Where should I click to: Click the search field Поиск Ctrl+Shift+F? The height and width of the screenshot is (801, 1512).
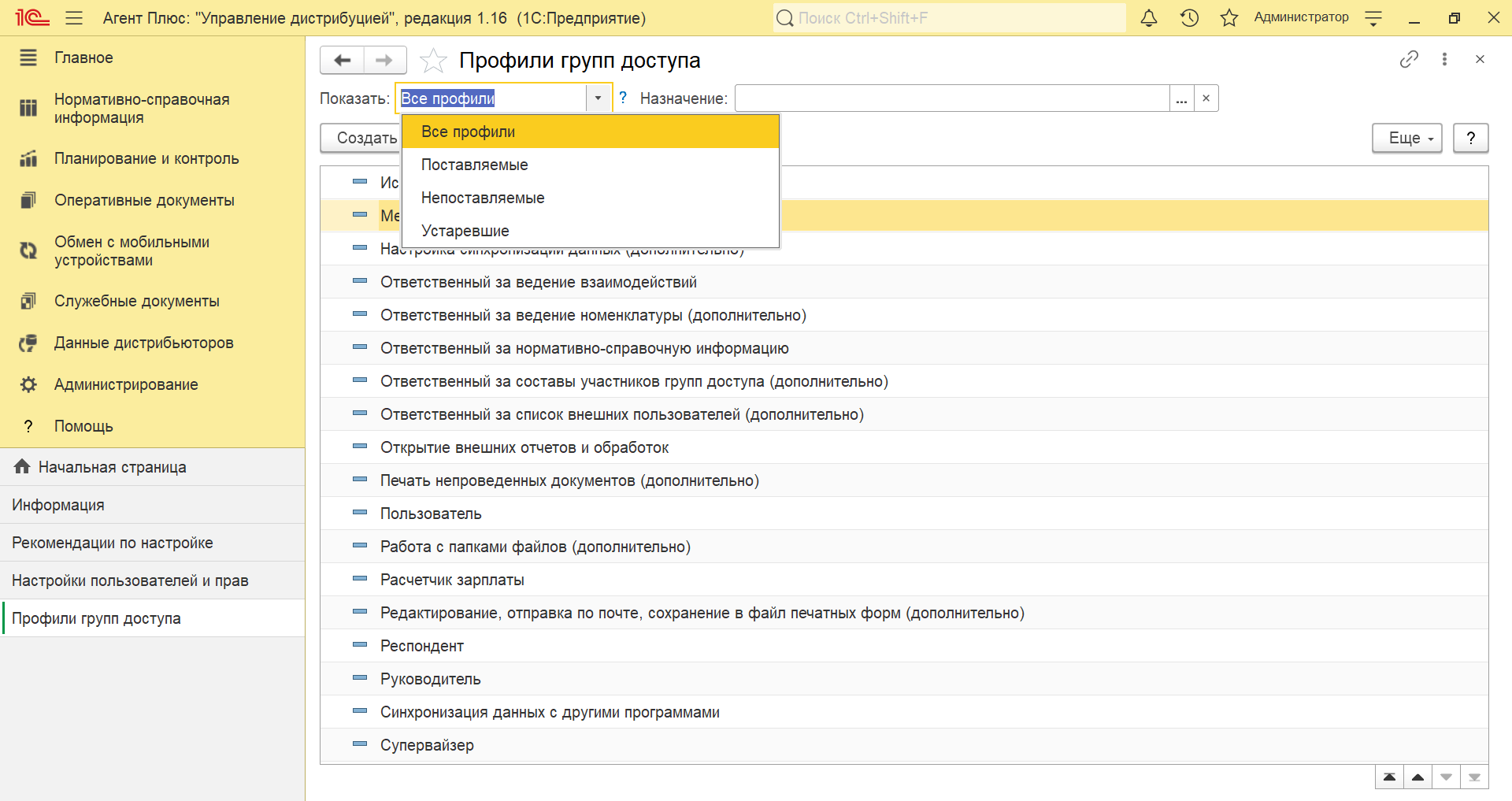pos(949,17)
